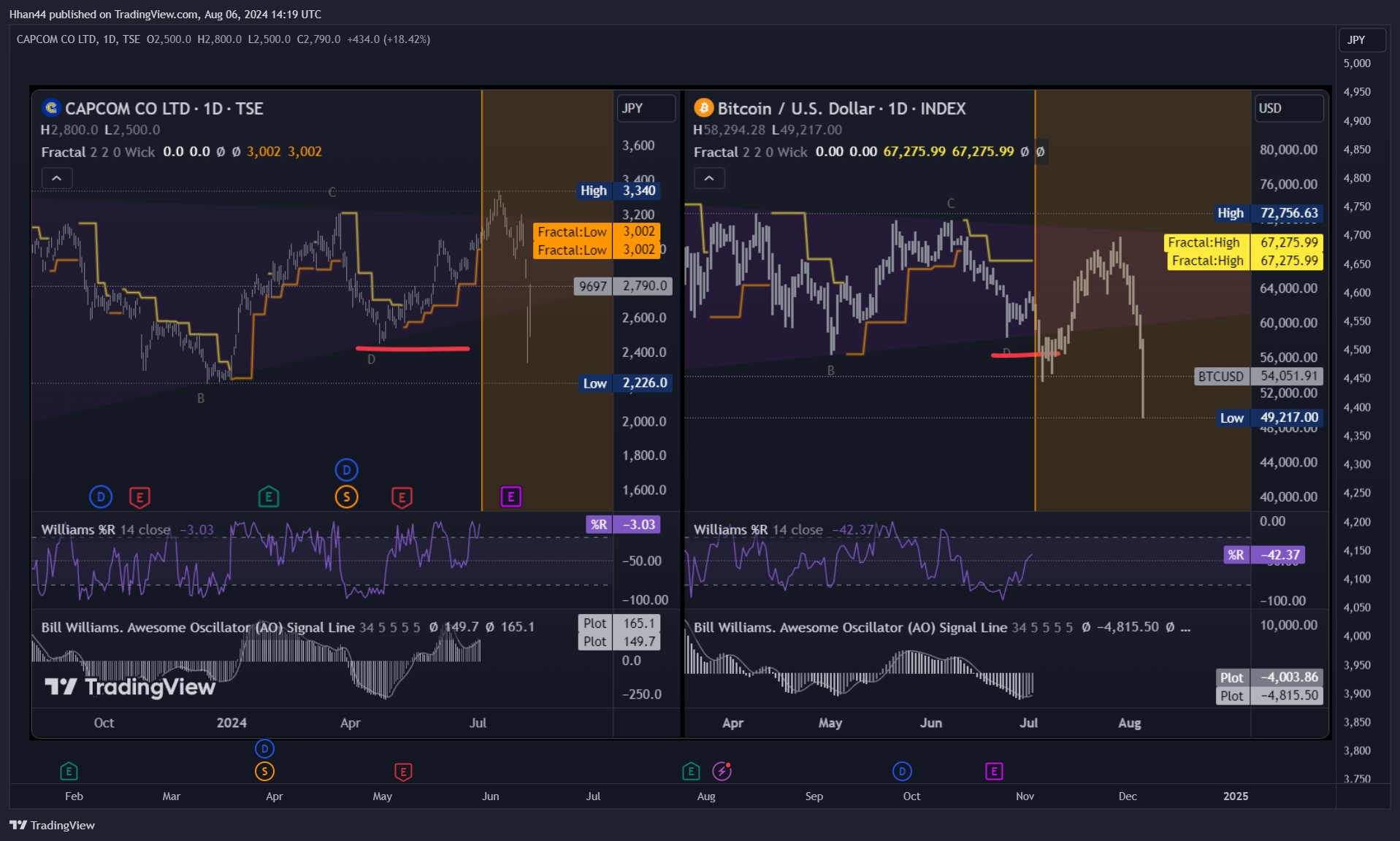Click the green earnings E marker near Feb
This screenshot has width=1400, height=841.
click(x=69, y=771)
